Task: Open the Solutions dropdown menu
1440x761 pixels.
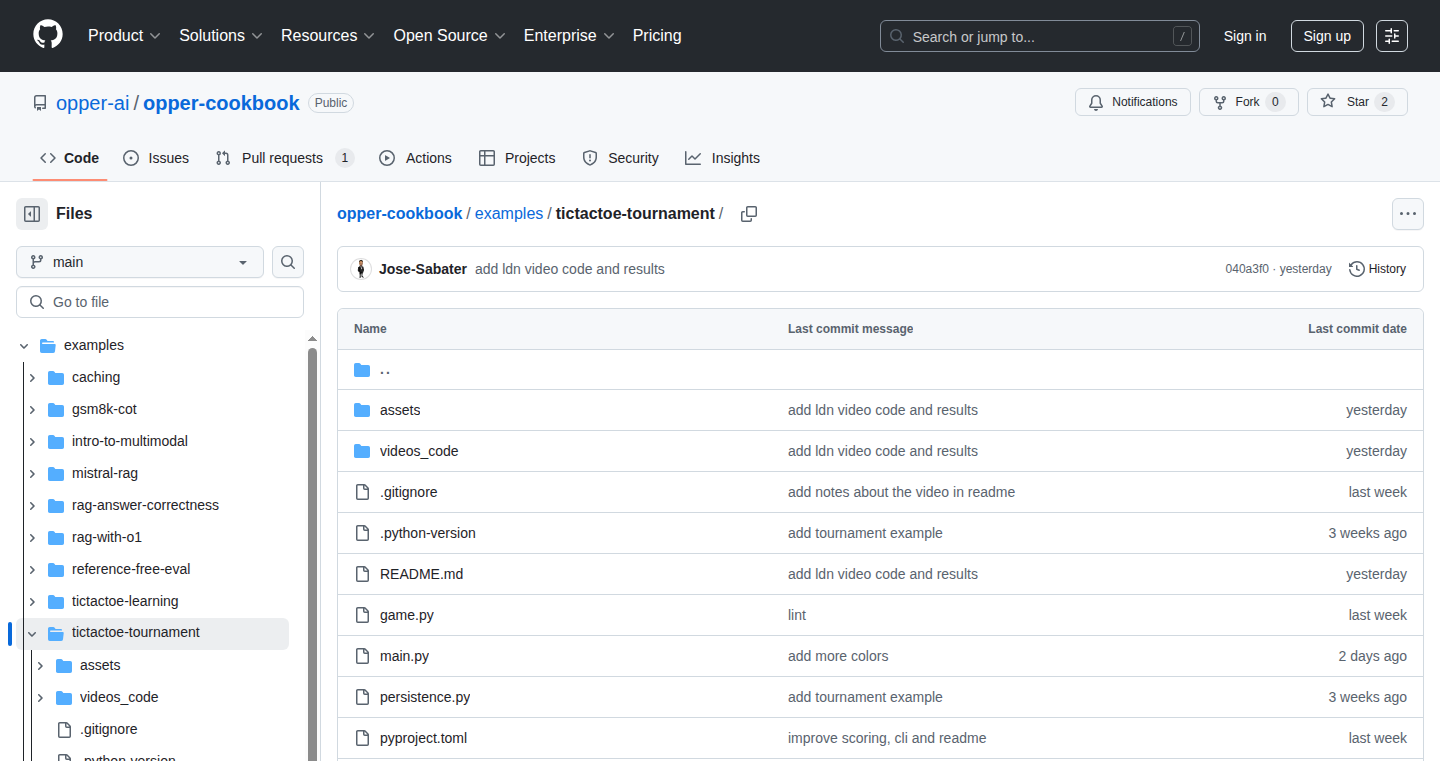Action: pos(221,36)
